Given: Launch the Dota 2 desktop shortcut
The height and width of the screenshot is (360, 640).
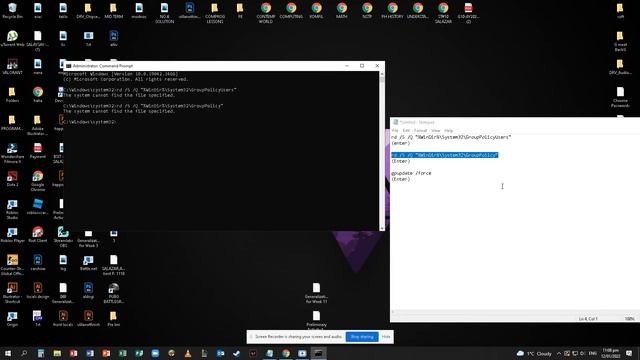Looking at the screenshot, I should point(12,179).
